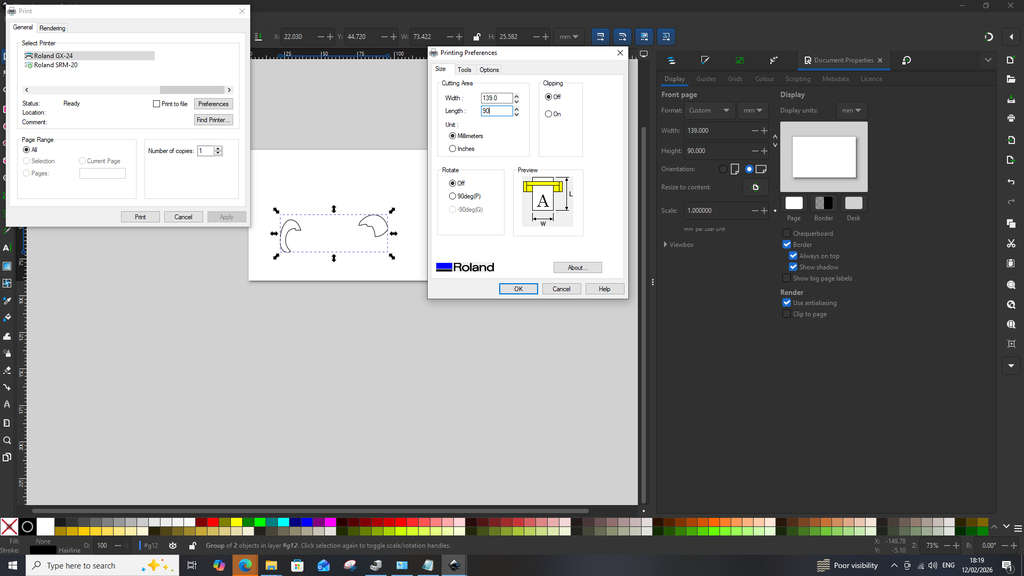Toggle layer visibility eye in status bar
The width and height of the screenshot is (1024, 576).
coord(172,545)
